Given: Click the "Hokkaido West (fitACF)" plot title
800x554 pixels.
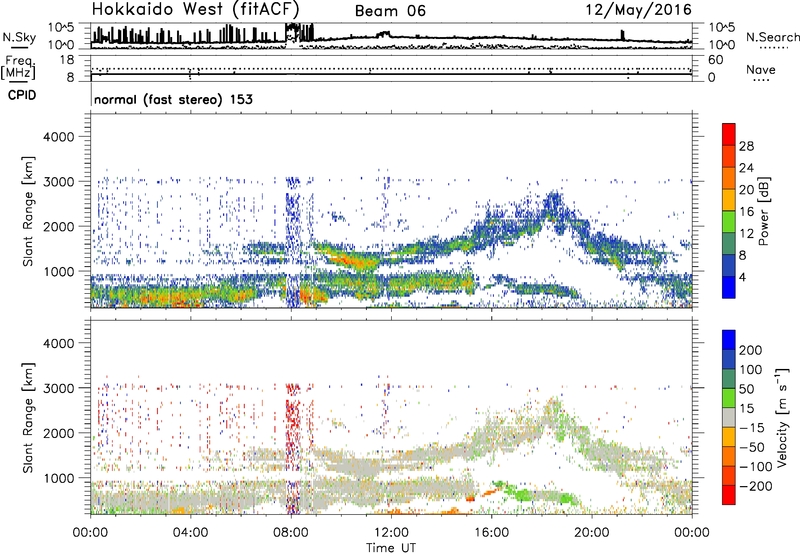Looking at the screenshot, I should tap(195, 9).
